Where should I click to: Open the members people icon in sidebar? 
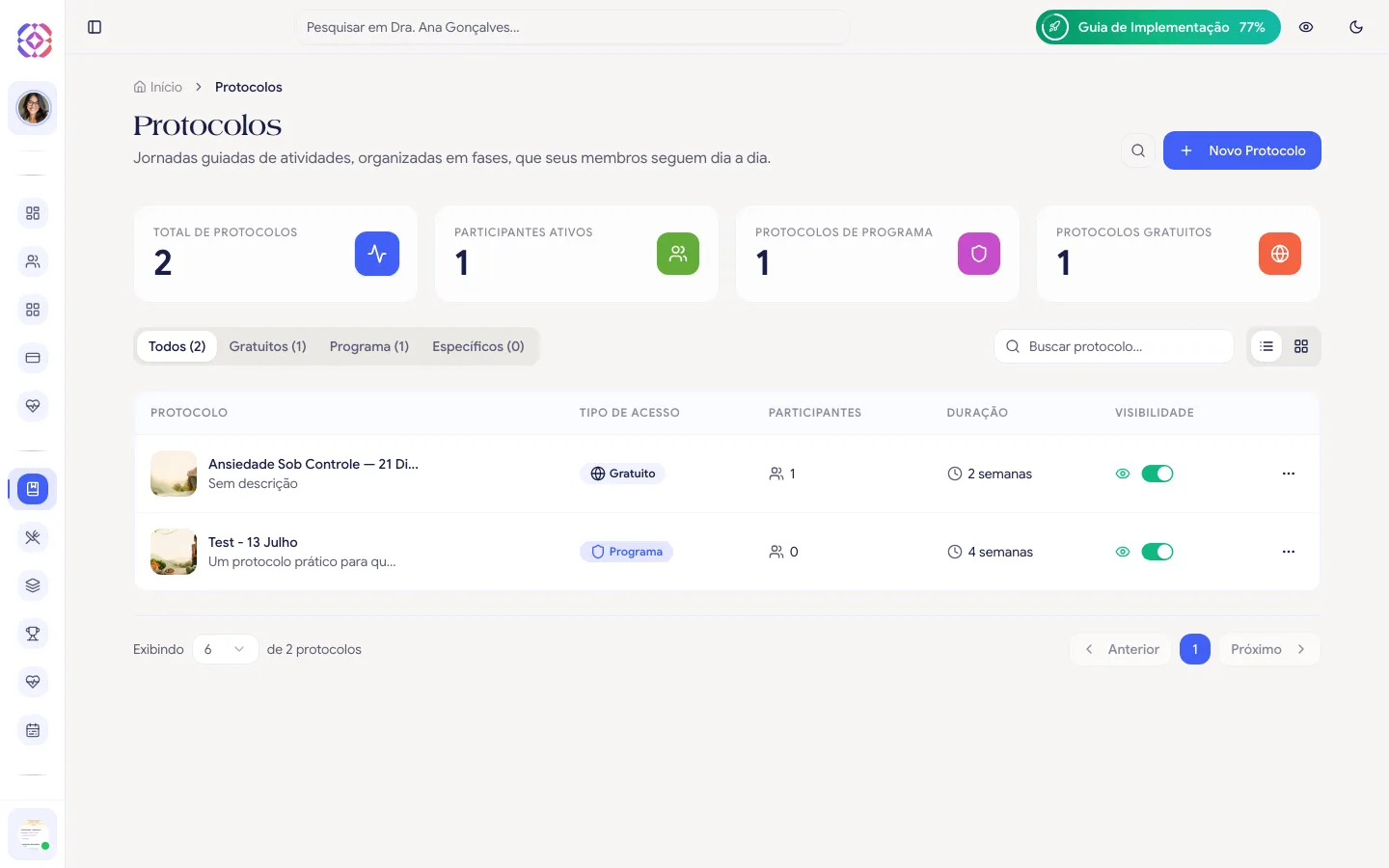[33, 261]
